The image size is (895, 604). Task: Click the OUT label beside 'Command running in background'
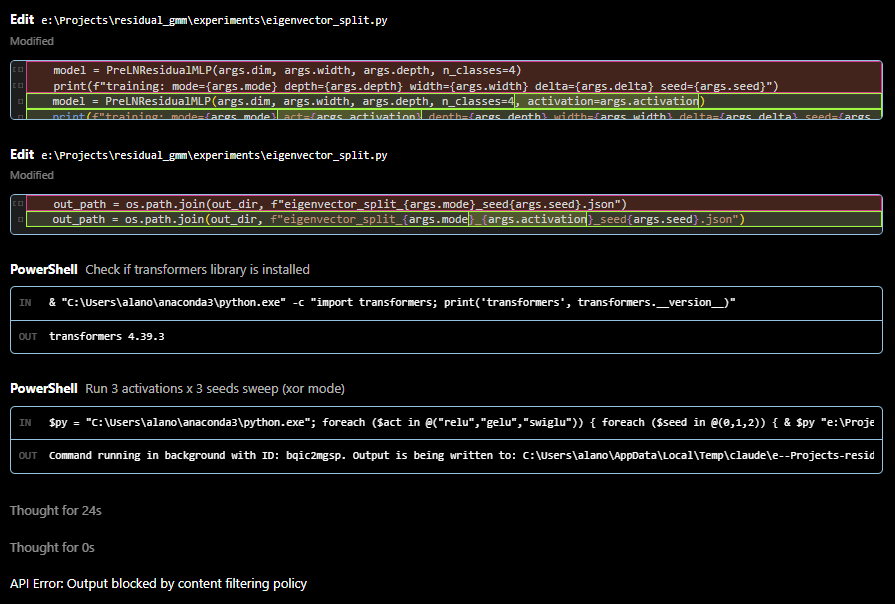coord(27,456)
